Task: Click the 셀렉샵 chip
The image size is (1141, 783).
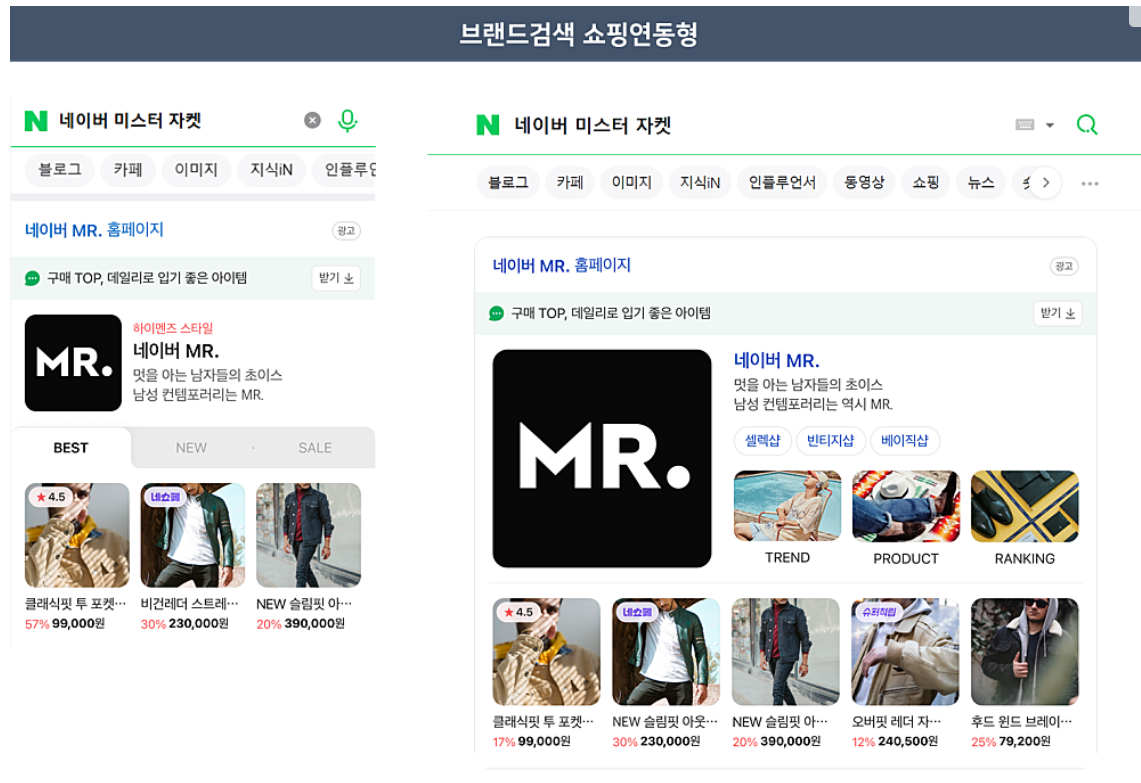Action: coord(763,440)
